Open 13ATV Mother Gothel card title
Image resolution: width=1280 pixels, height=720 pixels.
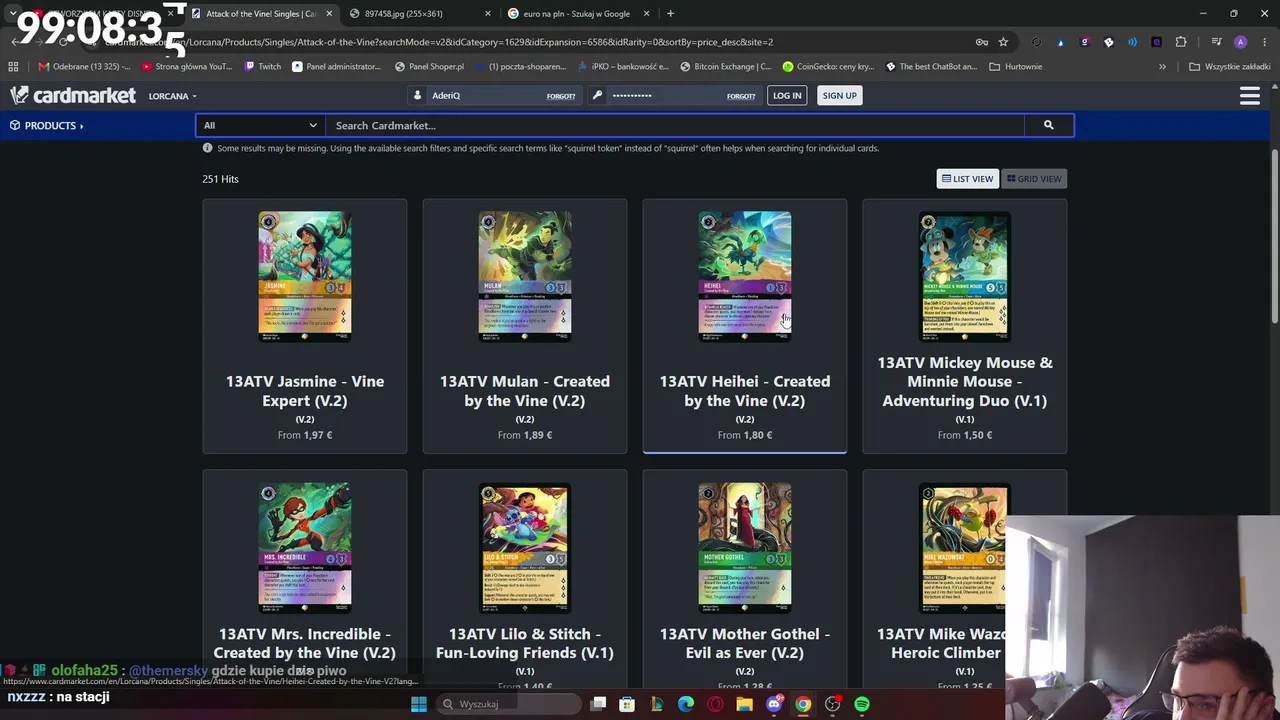pyautogui.click(x=745, y=643)
